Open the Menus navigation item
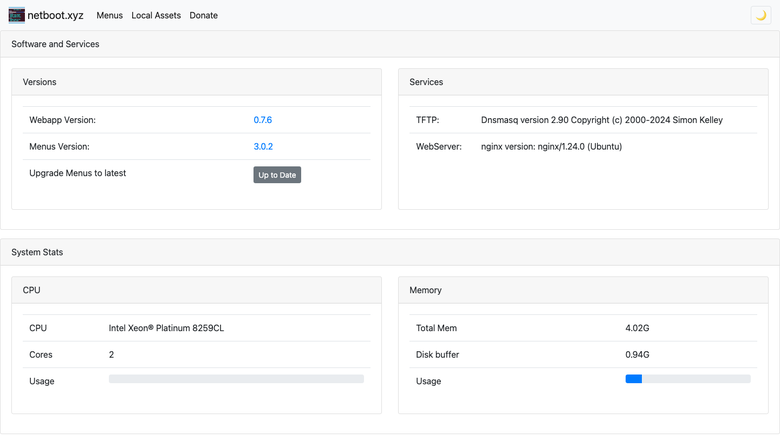The width and height of the screenshot is (780, 439). point(109,15)
